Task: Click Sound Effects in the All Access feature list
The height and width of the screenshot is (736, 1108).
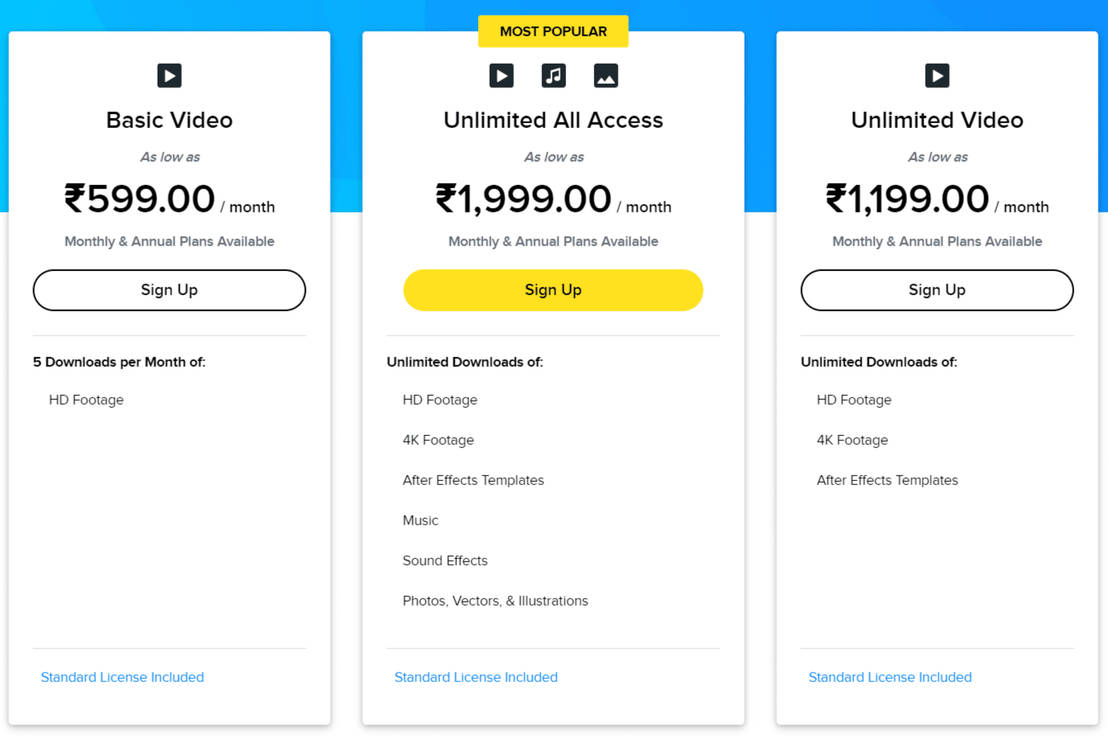Action: click(x=445, y=560)
